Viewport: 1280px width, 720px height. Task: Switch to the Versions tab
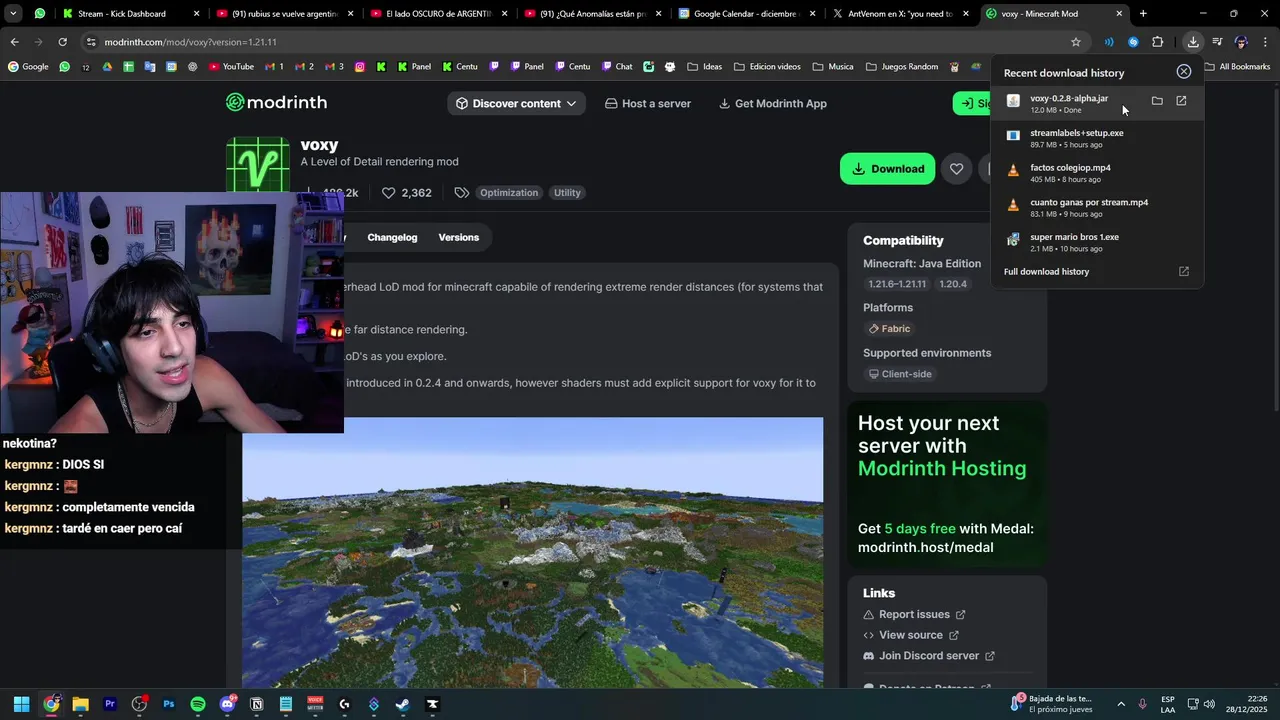click(459, 237)
